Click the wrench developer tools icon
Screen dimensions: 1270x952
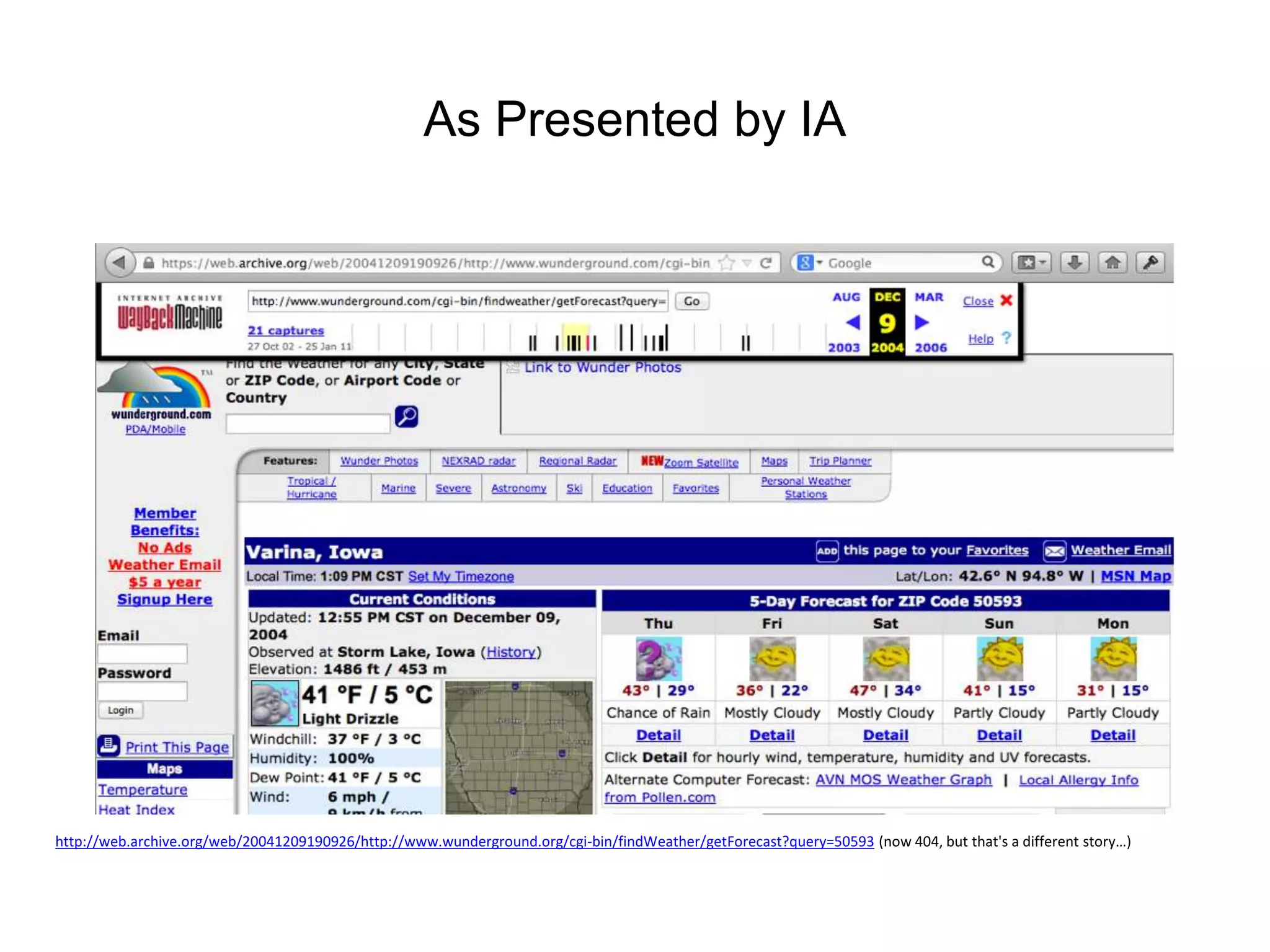pos(1150,263)
